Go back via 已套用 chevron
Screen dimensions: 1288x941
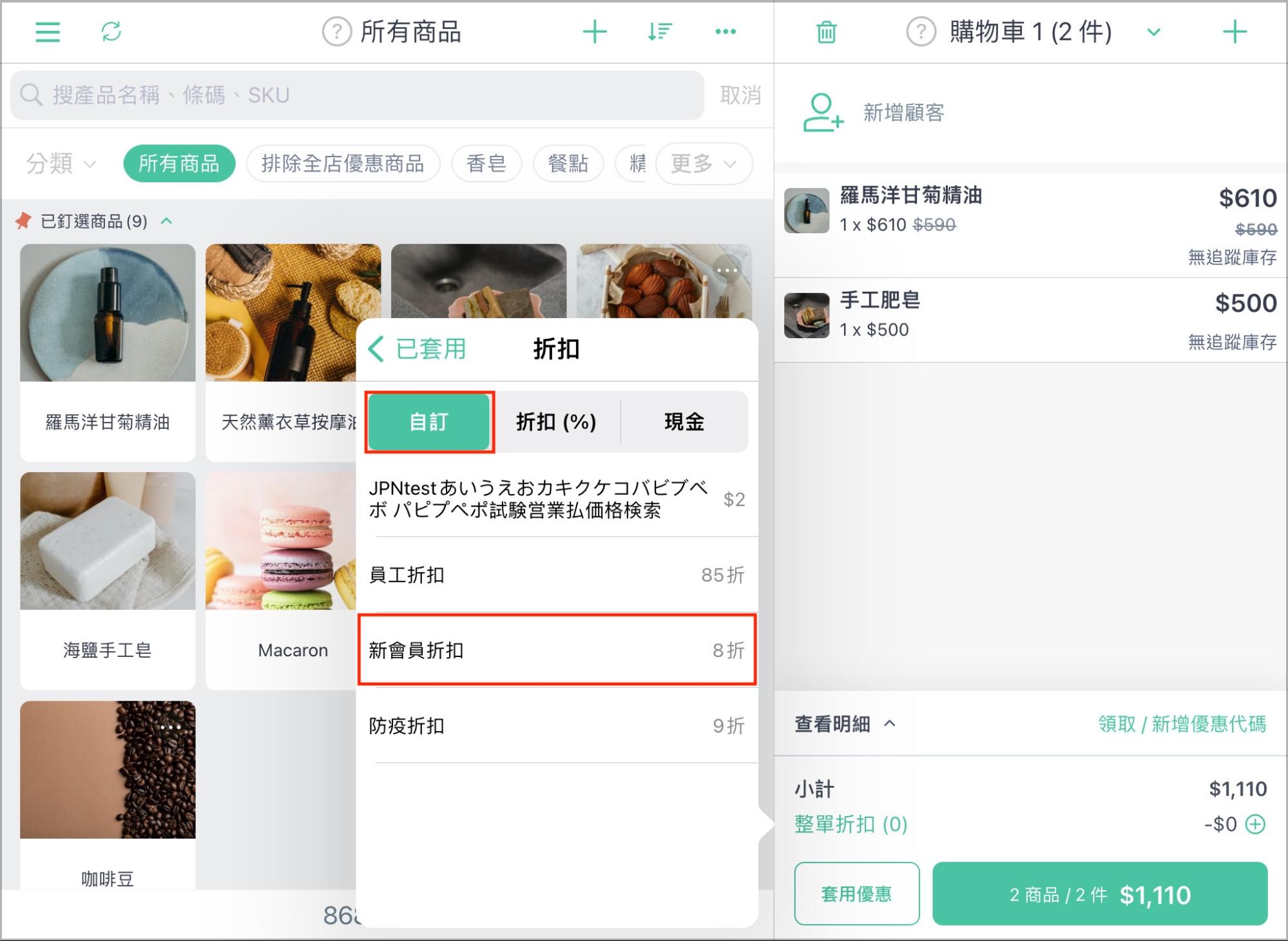pyautogui.click(x=417, y=348)
